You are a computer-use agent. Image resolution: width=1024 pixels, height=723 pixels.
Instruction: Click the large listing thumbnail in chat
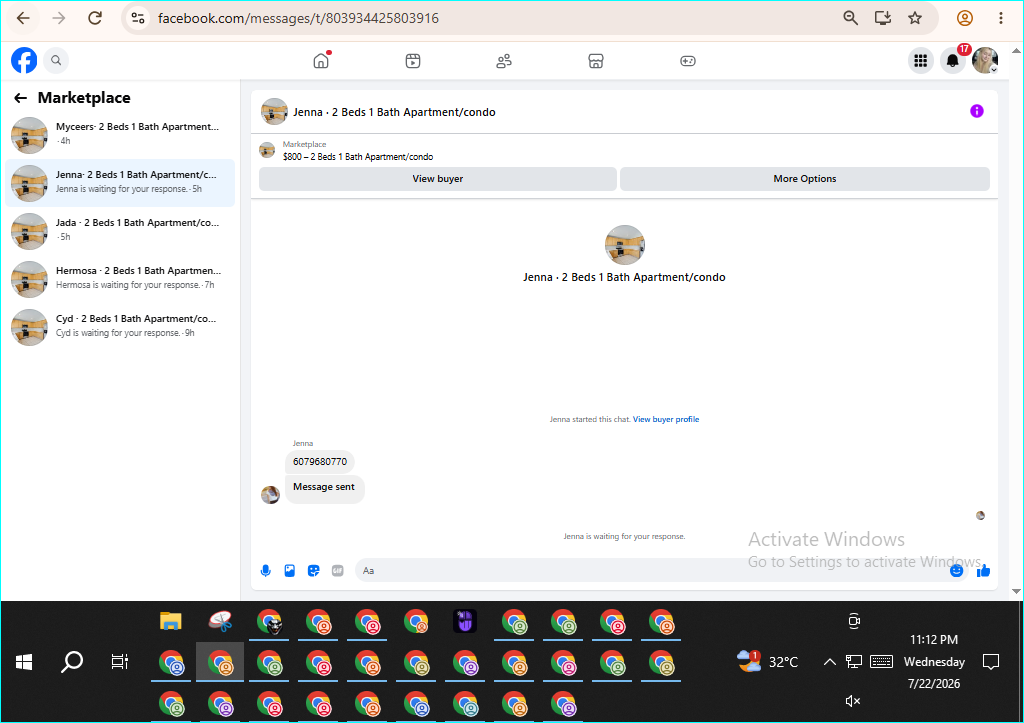pyautogui.click(x=625, y=245)
